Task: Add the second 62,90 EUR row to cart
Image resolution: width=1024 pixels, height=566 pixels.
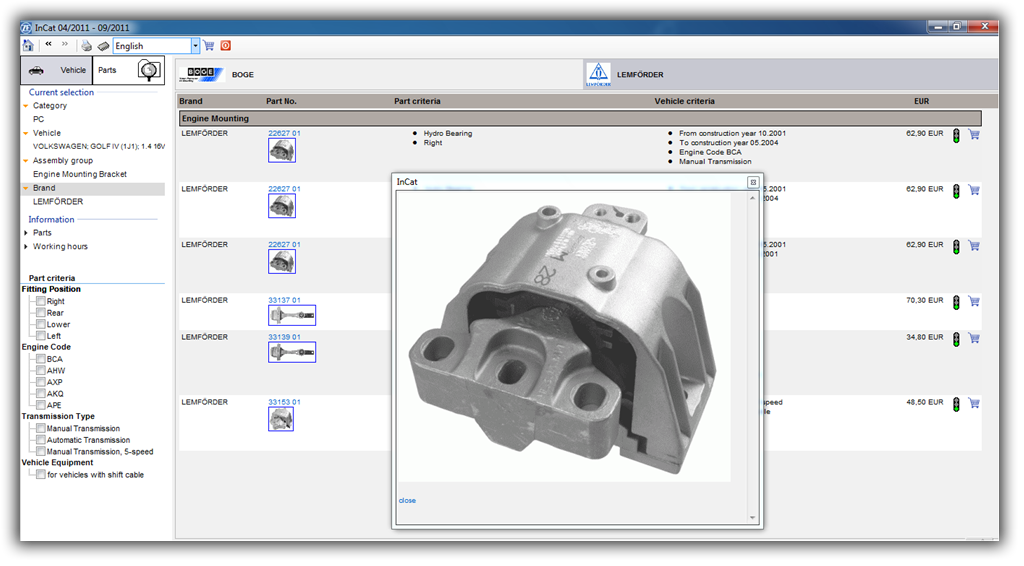Action: 974,190
